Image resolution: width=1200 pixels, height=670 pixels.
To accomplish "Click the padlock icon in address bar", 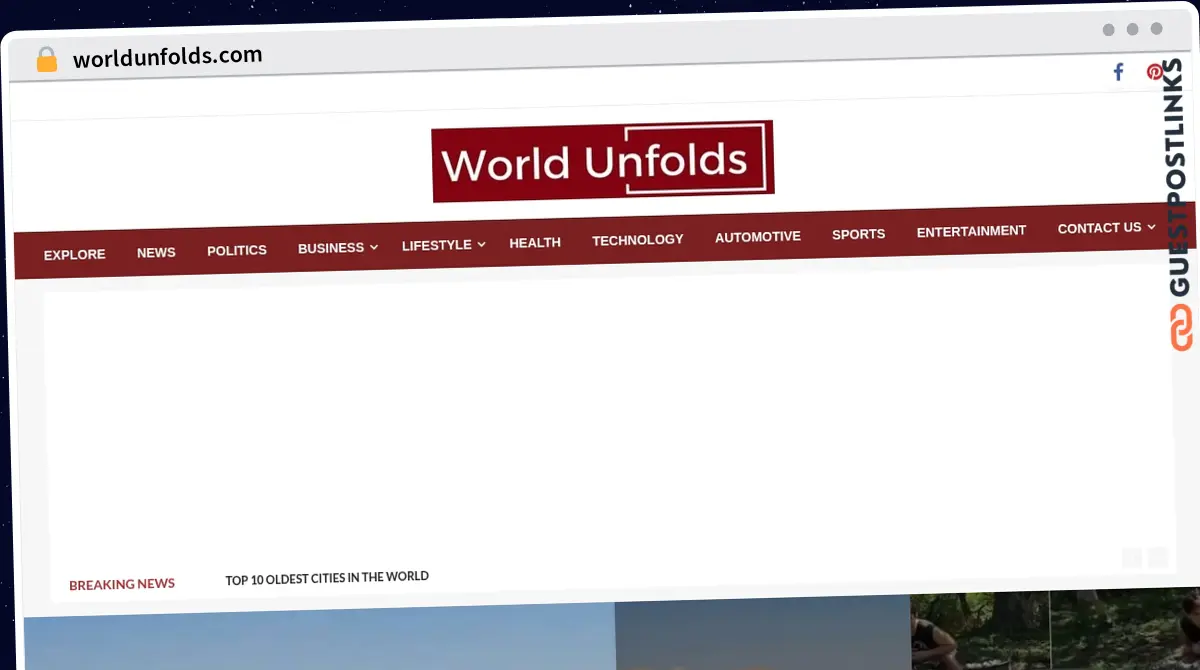I will [46, 60].
